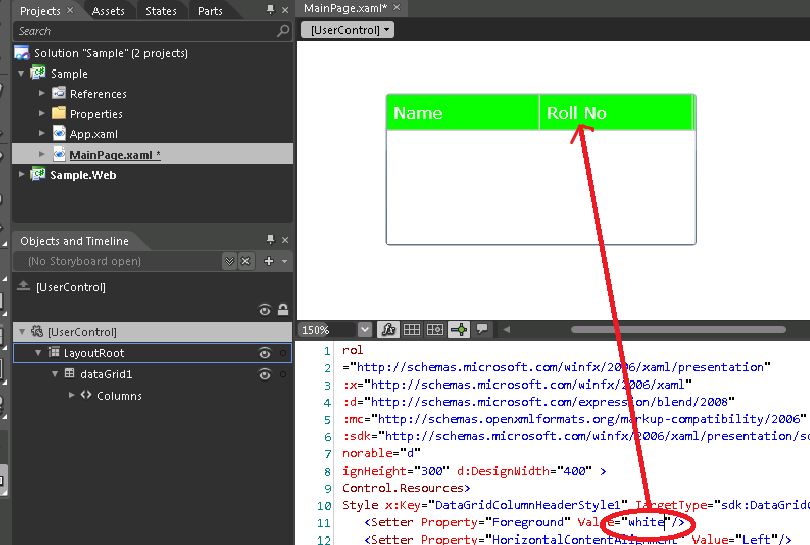
Task: Pin the Projects panel
Action: click(271, 10)
